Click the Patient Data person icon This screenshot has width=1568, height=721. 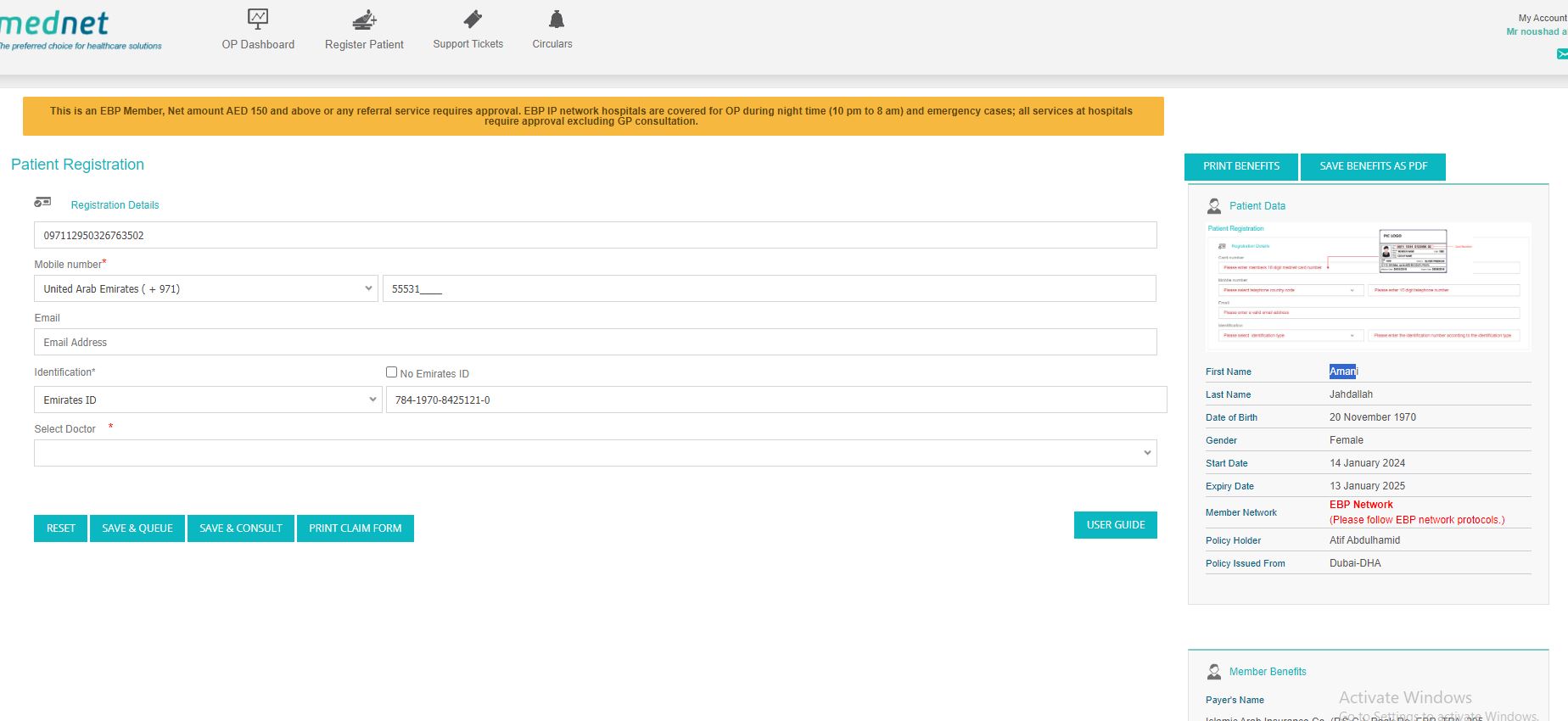tap(1214, 206)
